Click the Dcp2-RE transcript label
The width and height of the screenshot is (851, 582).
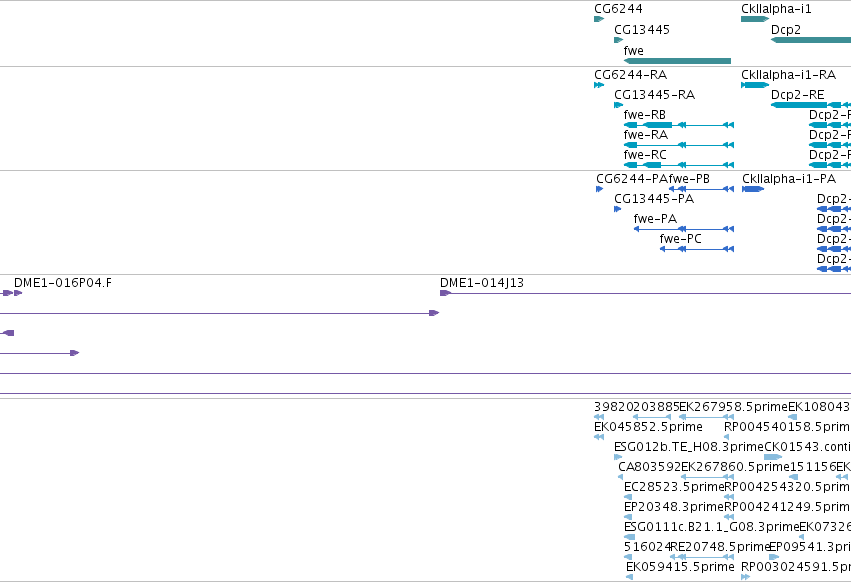(x=797, y=95)
